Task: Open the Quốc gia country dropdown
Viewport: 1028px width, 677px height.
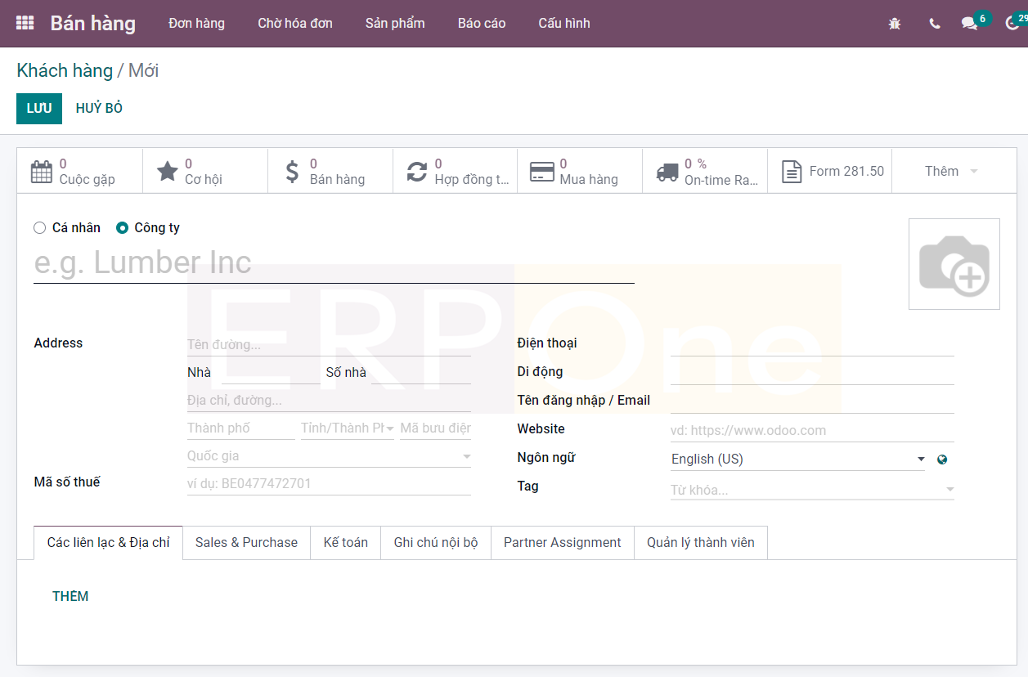Action: [329, 456]
